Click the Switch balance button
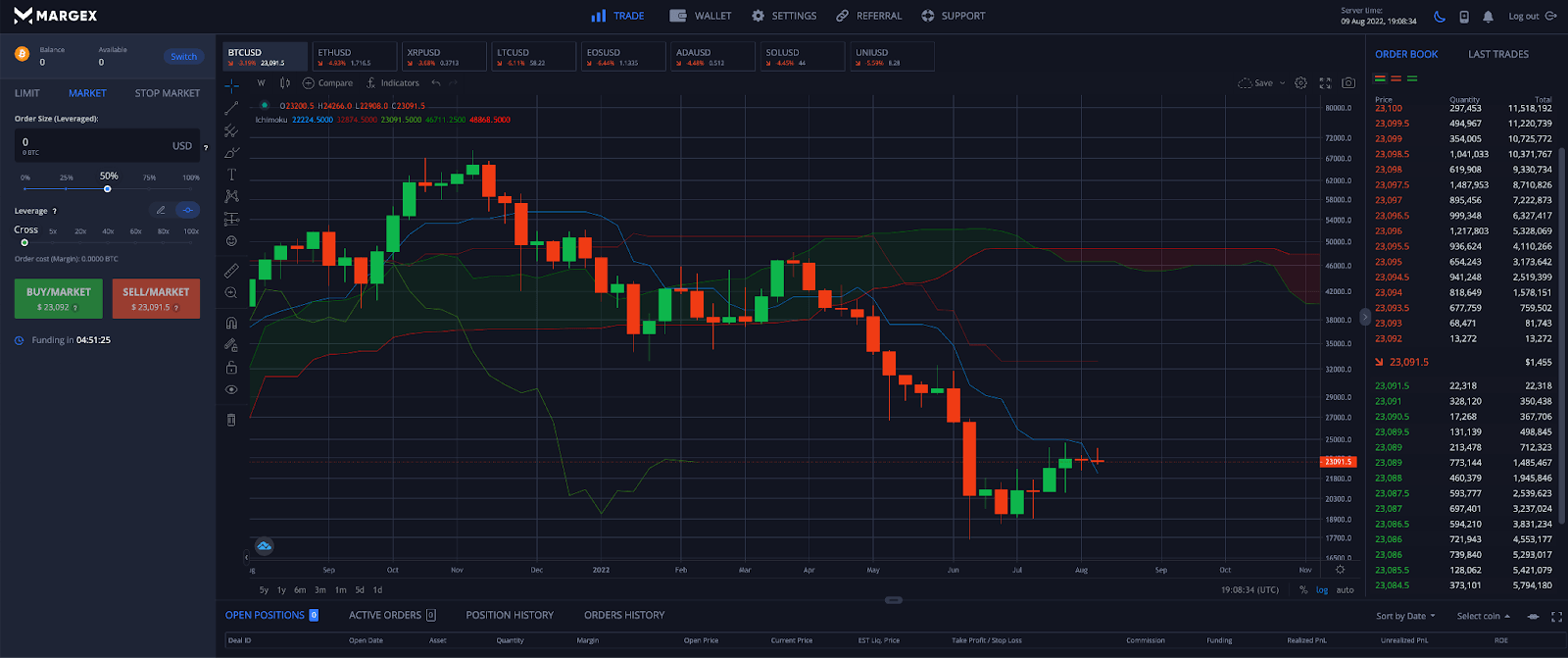The width and height of the screenshot is (1568, 658). [x=183, y=56]
